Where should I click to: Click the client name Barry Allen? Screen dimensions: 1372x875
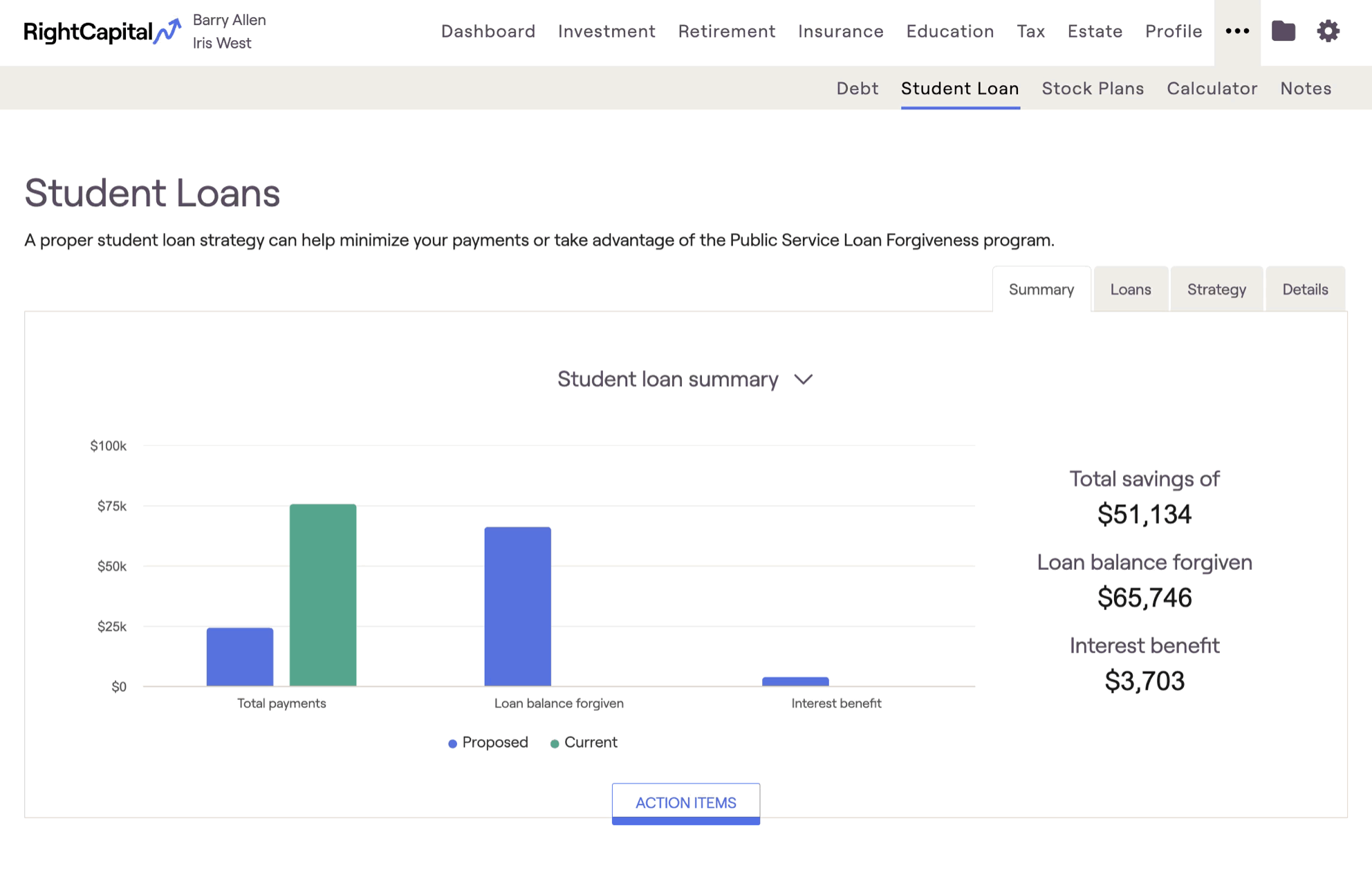[230, 20]
